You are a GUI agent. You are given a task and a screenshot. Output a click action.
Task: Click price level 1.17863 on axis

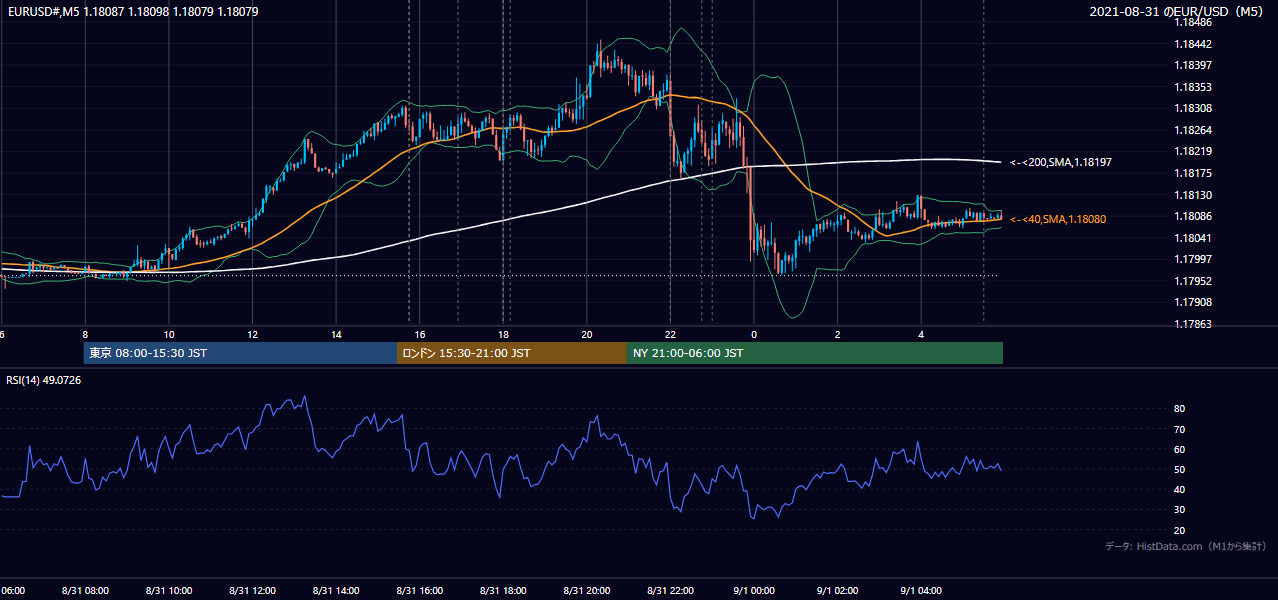click(x=1192, y=324)
